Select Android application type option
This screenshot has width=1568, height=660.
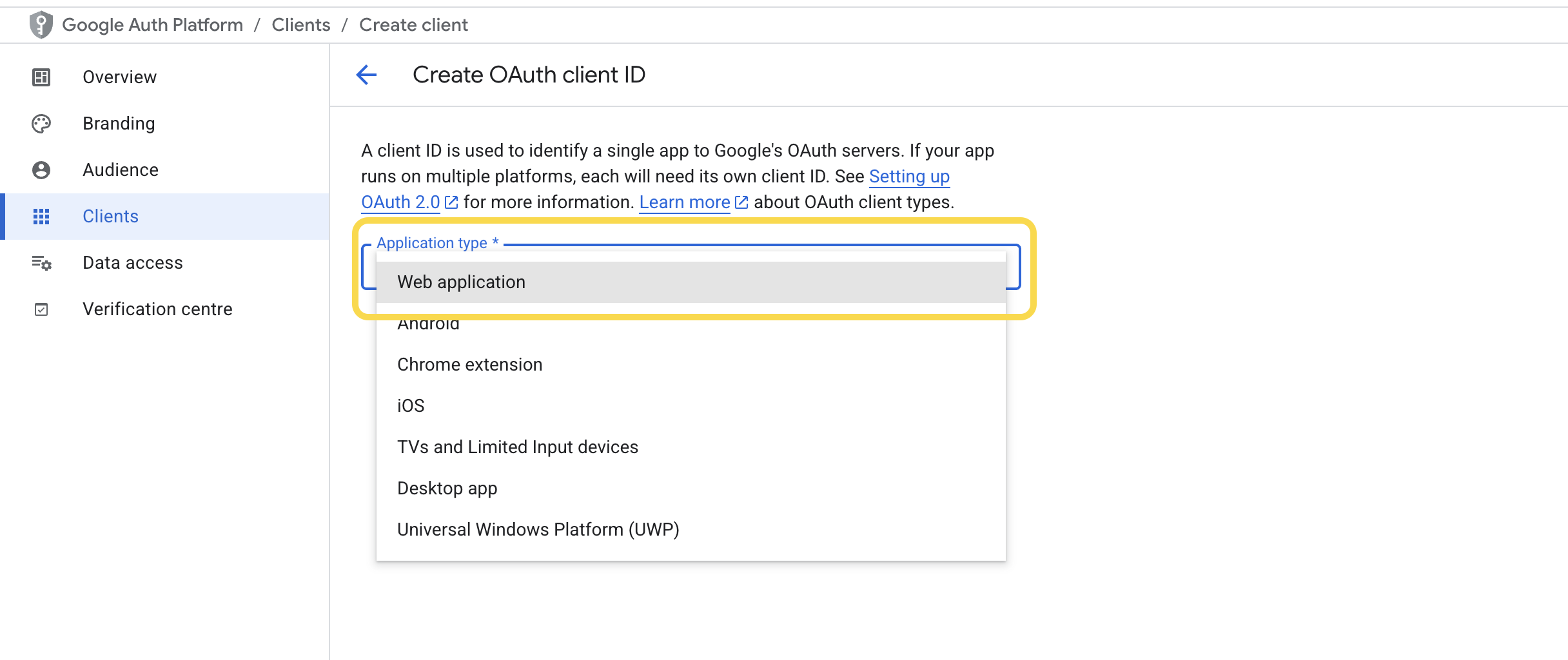click(x=691, y=324)
